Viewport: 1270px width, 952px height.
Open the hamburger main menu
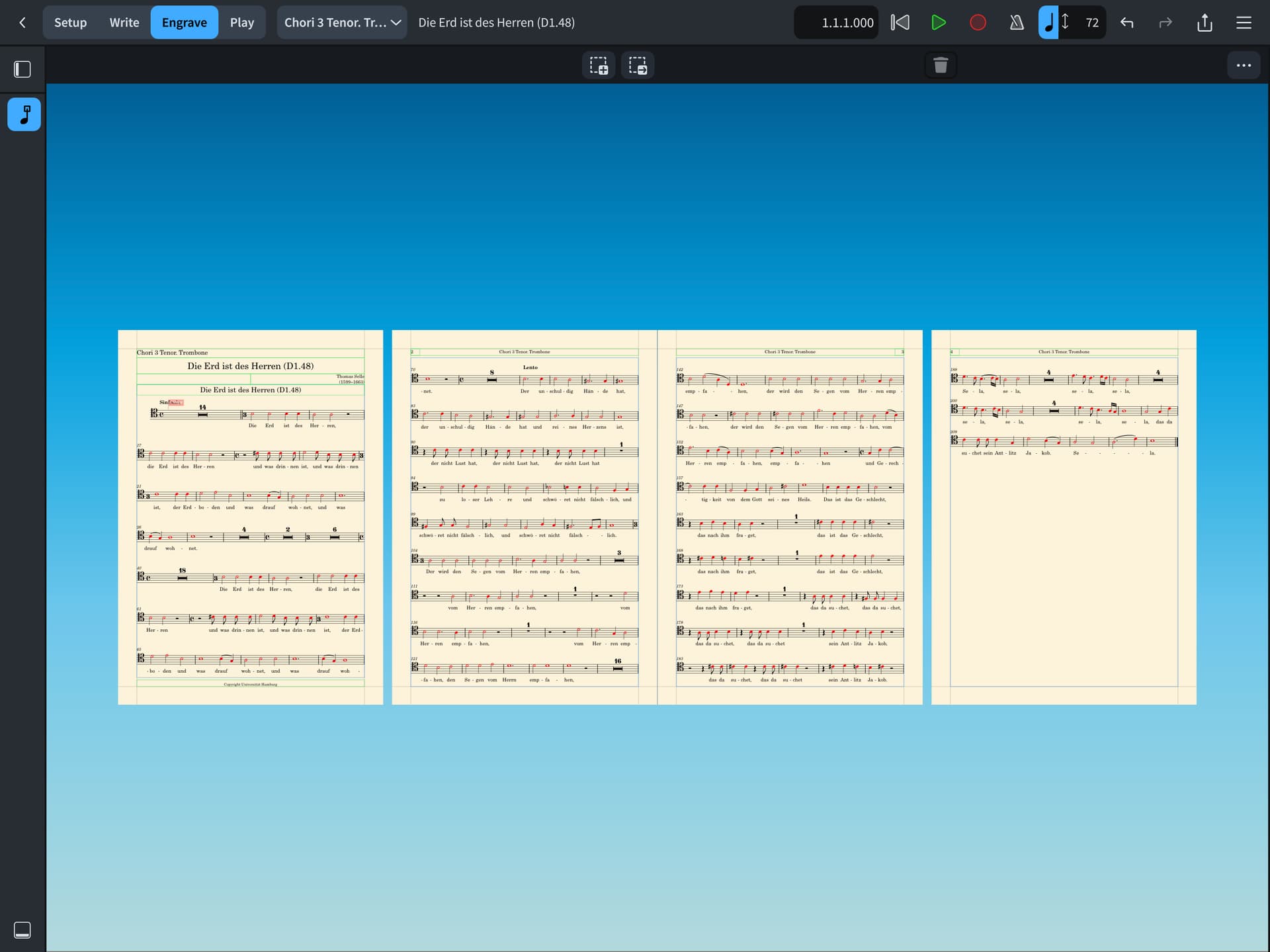pos(1244,22)
